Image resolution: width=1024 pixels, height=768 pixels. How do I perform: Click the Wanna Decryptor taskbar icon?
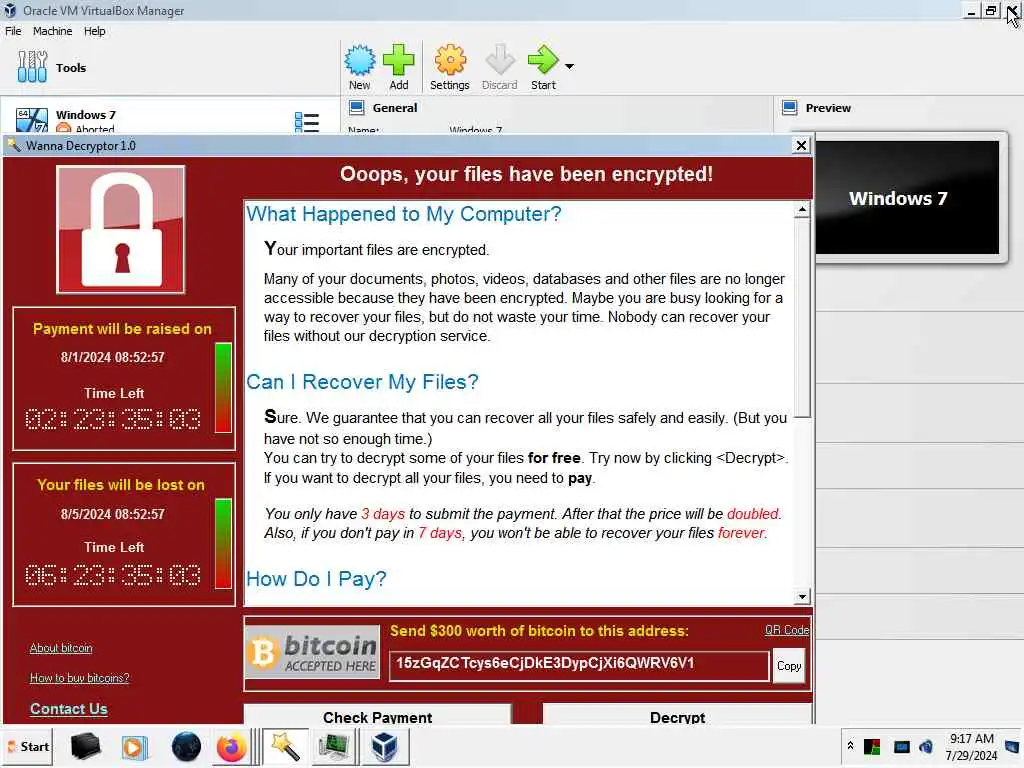[285, 747]
